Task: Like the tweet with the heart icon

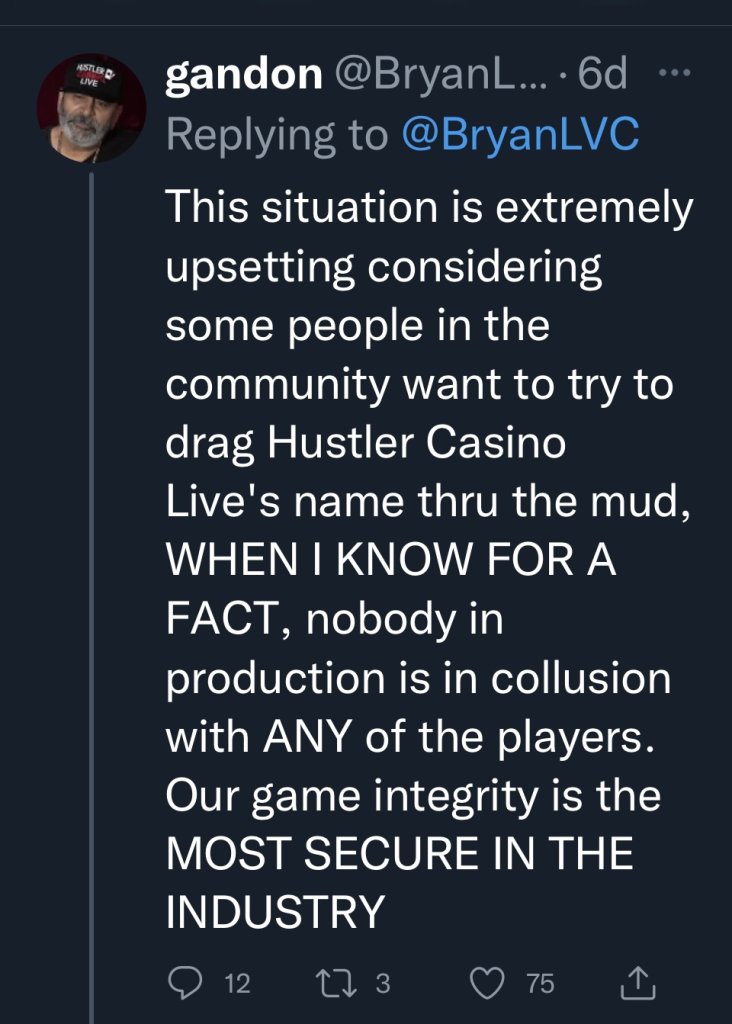Action: [x=488, y=984]
